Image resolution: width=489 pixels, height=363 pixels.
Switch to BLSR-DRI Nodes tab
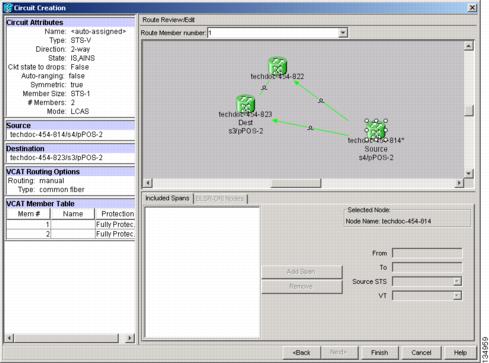click(220, 199)
